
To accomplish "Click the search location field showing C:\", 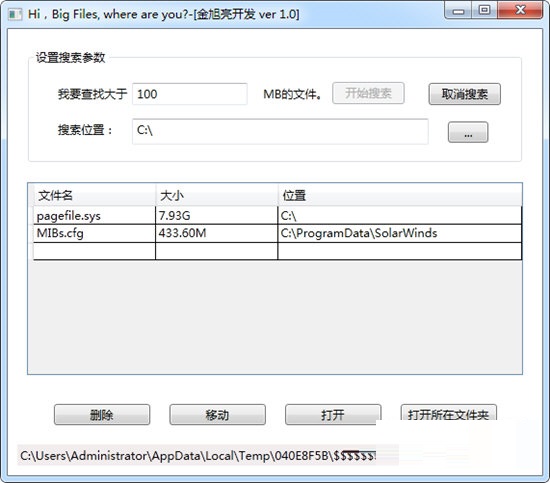I will coord(280,131).
